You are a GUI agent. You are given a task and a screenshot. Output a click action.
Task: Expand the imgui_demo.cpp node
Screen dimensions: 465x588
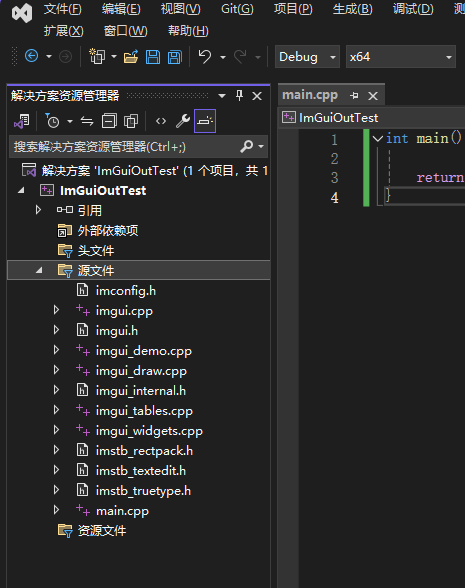pos(56,350)
